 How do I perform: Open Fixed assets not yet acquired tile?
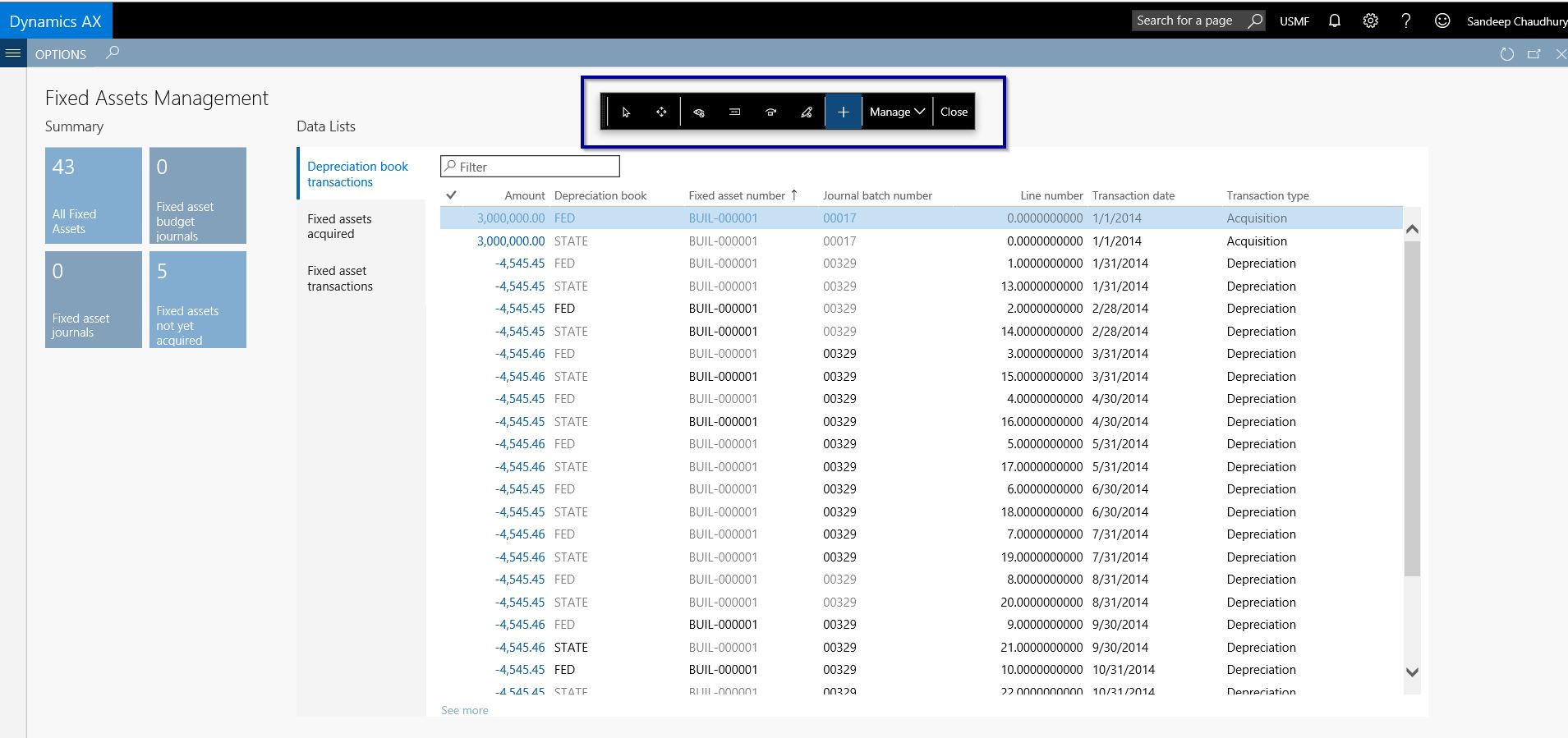198,300
